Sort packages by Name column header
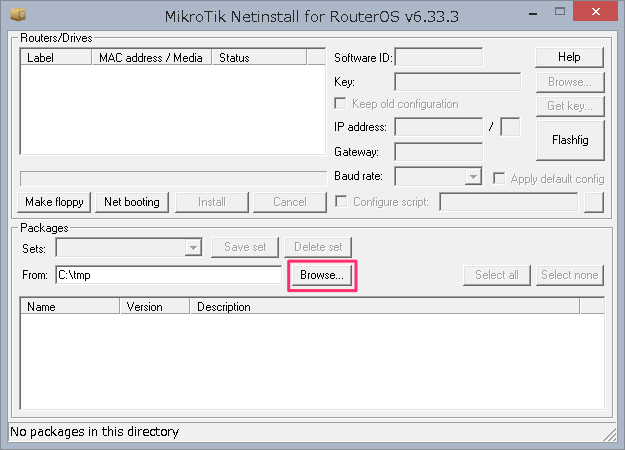 point(70,307)
